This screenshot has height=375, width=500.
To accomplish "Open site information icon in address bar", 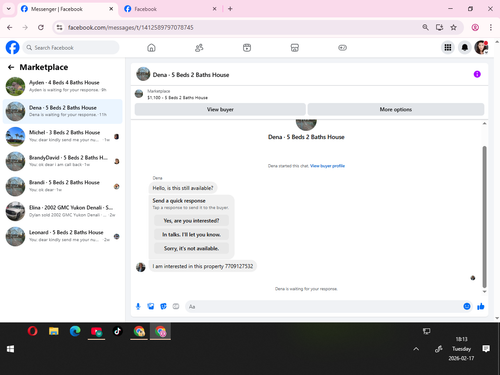I will click(x=59, y=28).
